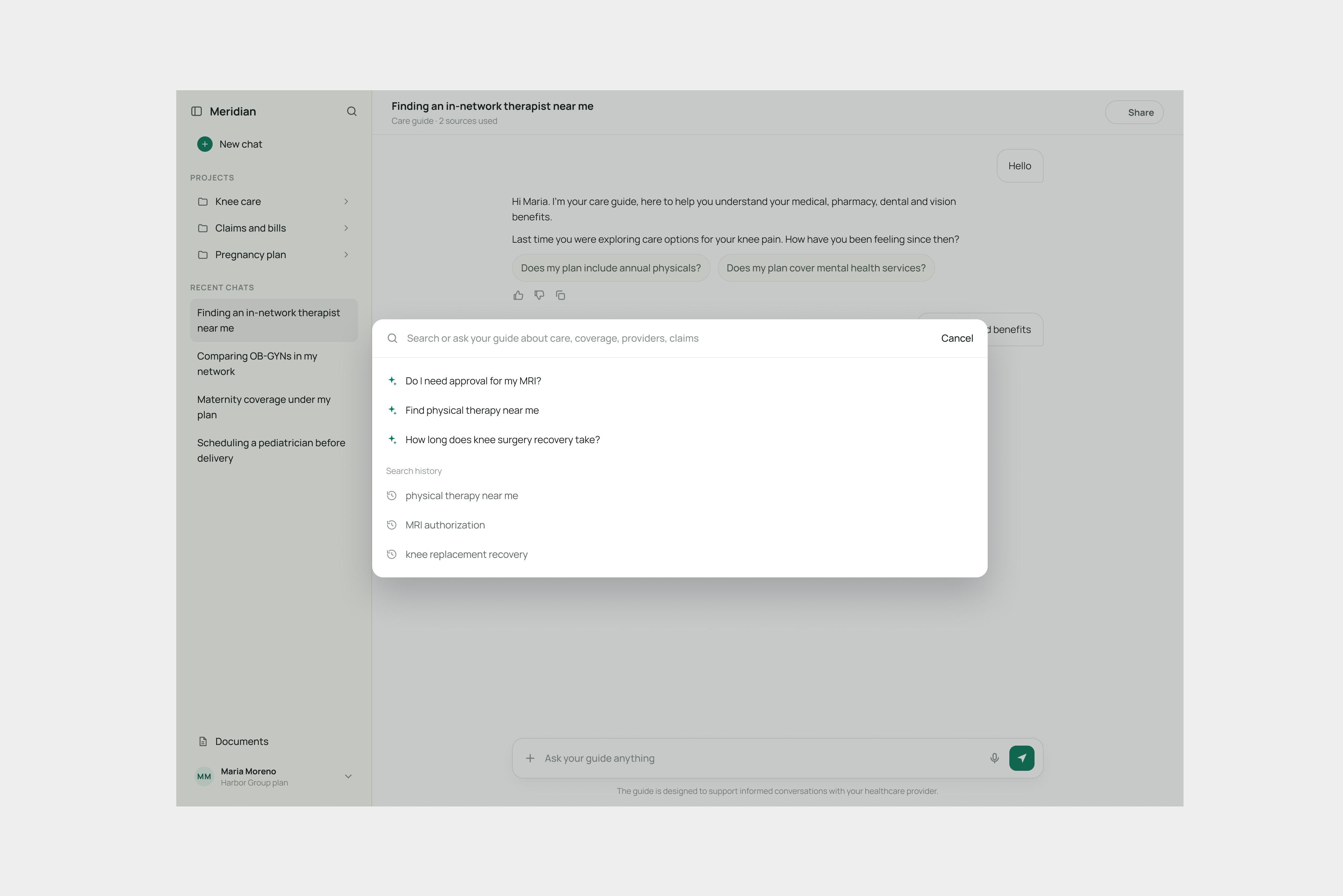Open sidebar search magnifier icon
This screenshot has height=896, width=1343.
point(351,112)
